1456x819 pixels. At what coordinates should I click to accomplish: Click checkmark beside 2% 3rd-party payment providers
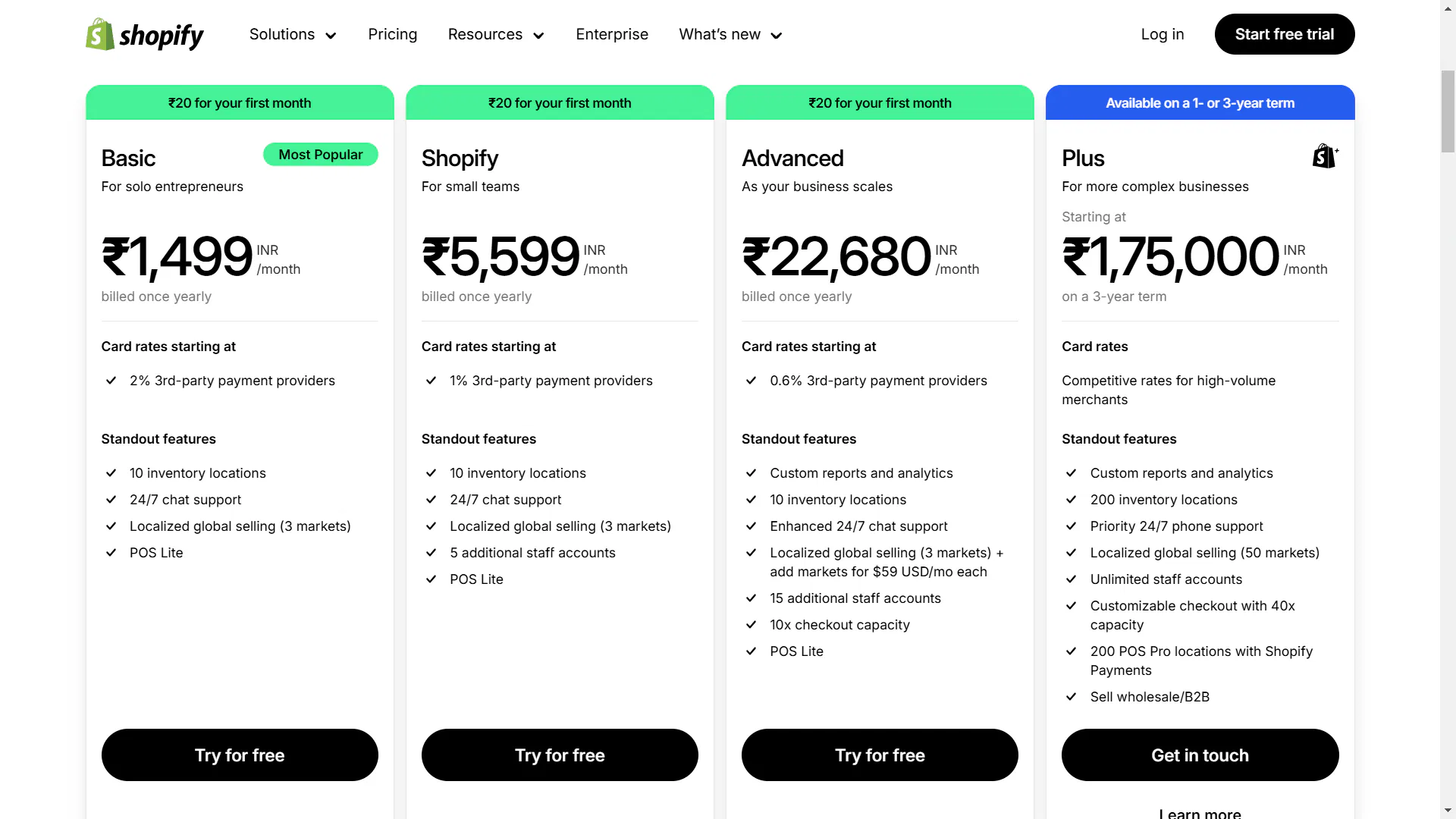click(111, 381)
